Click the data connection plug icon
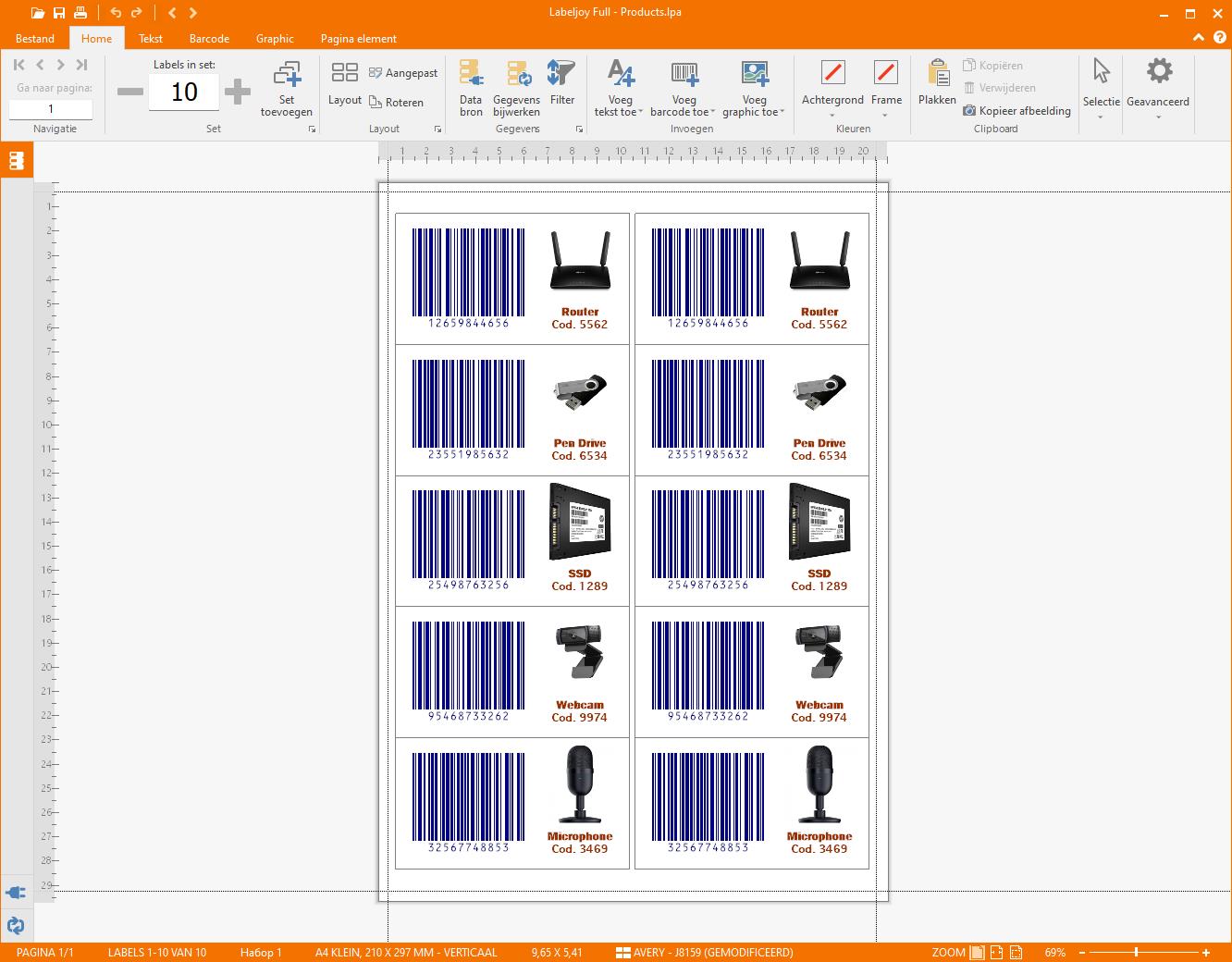 pyautogui.click(x=16, y=893)
